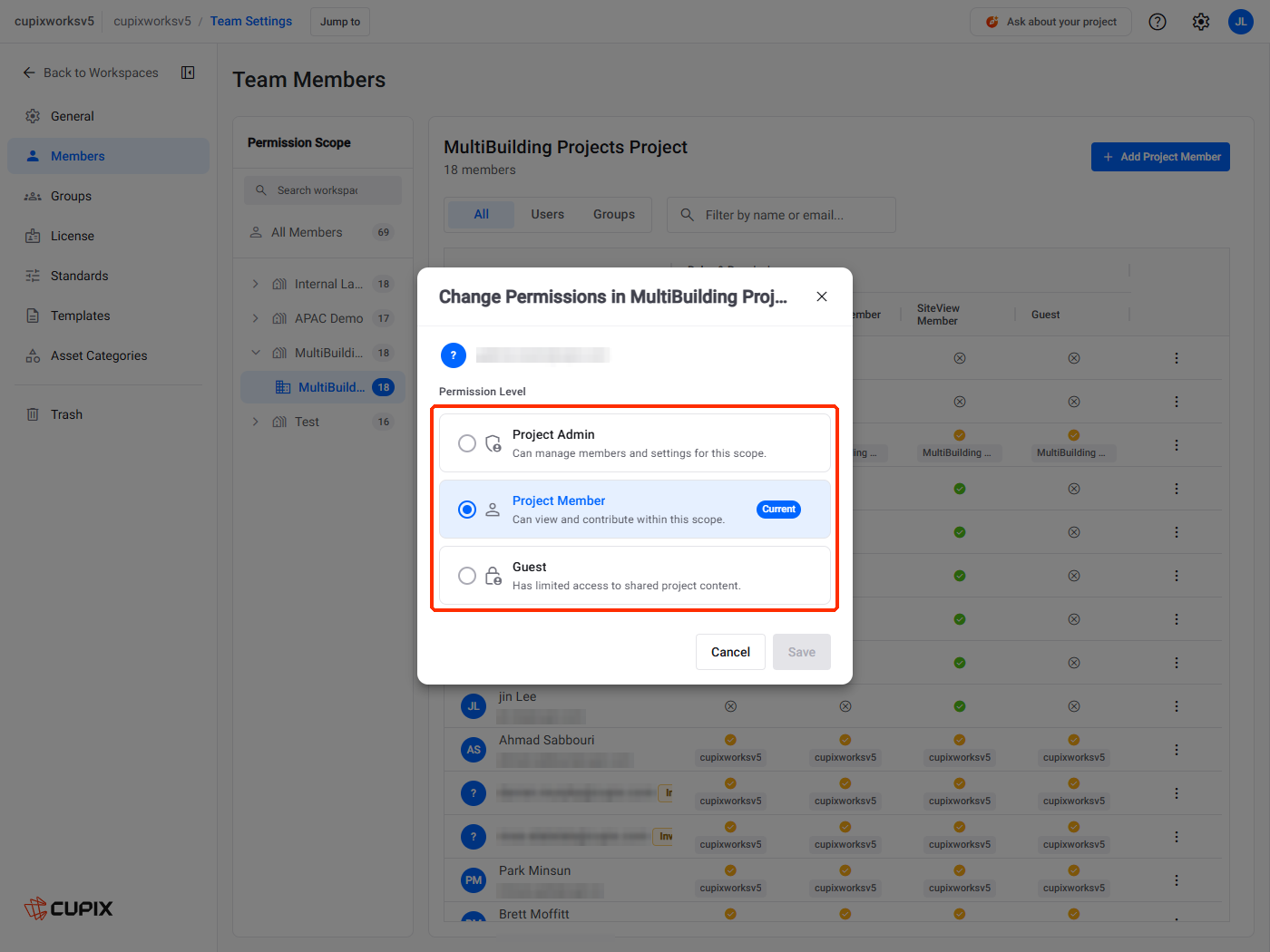Click Add Project Member button
Image resolution: width=1270 pixels, height=952 pixels.
coord(1160,157)
